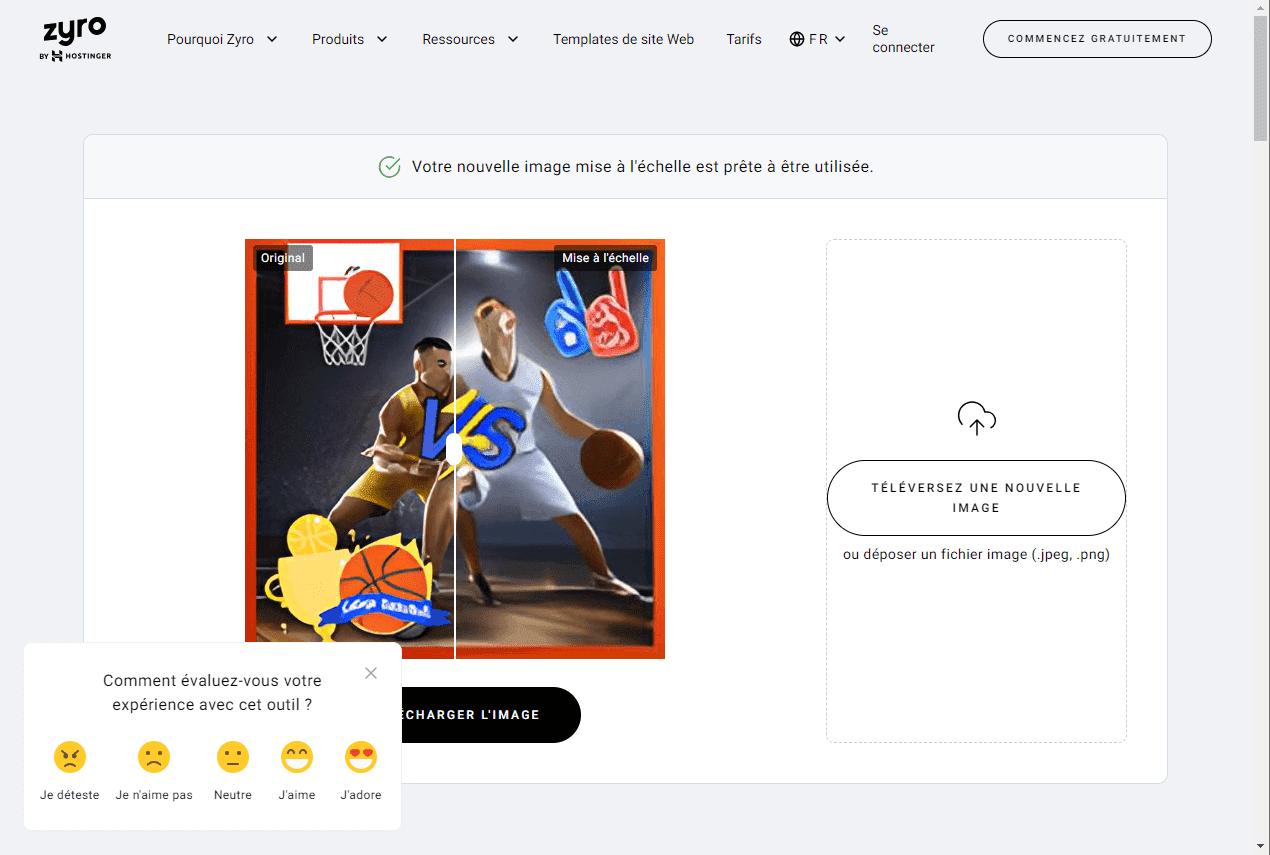Click the globe language icon

coord(797,39)
